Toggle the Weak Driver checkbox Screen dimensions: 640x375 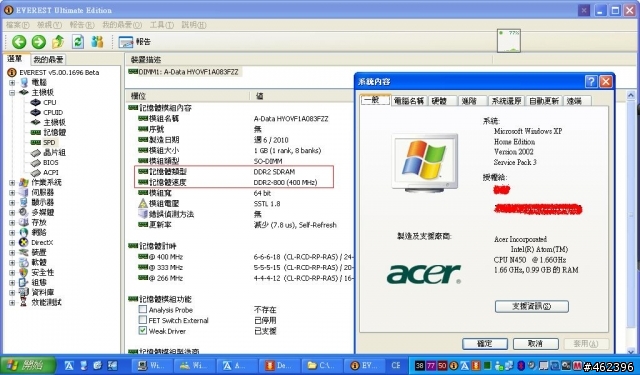coord(142,331)
